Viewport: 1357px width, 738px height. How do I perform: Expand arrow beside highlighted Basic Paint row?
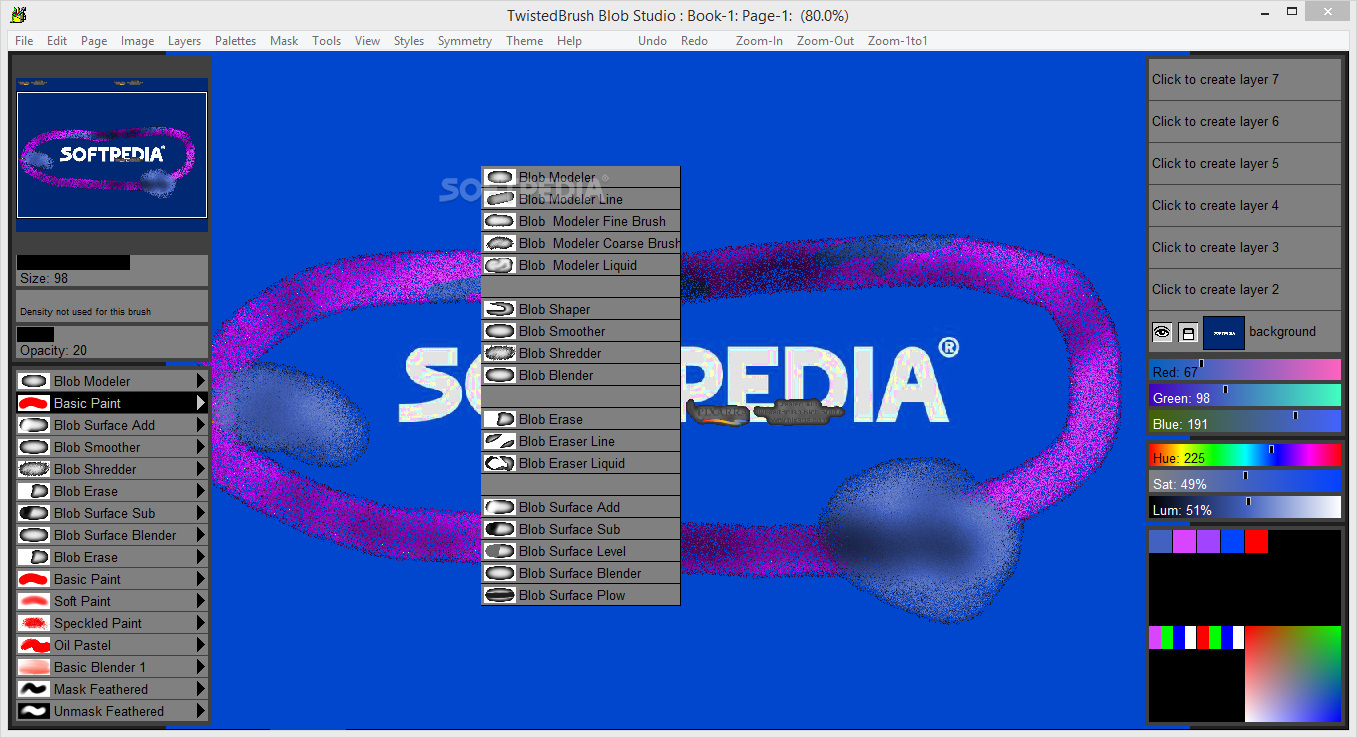[x=201, y=403]
